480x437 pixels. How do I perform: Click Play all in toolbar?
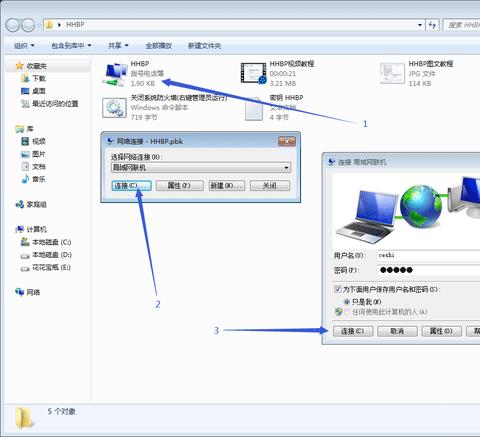tap(158, 46)
